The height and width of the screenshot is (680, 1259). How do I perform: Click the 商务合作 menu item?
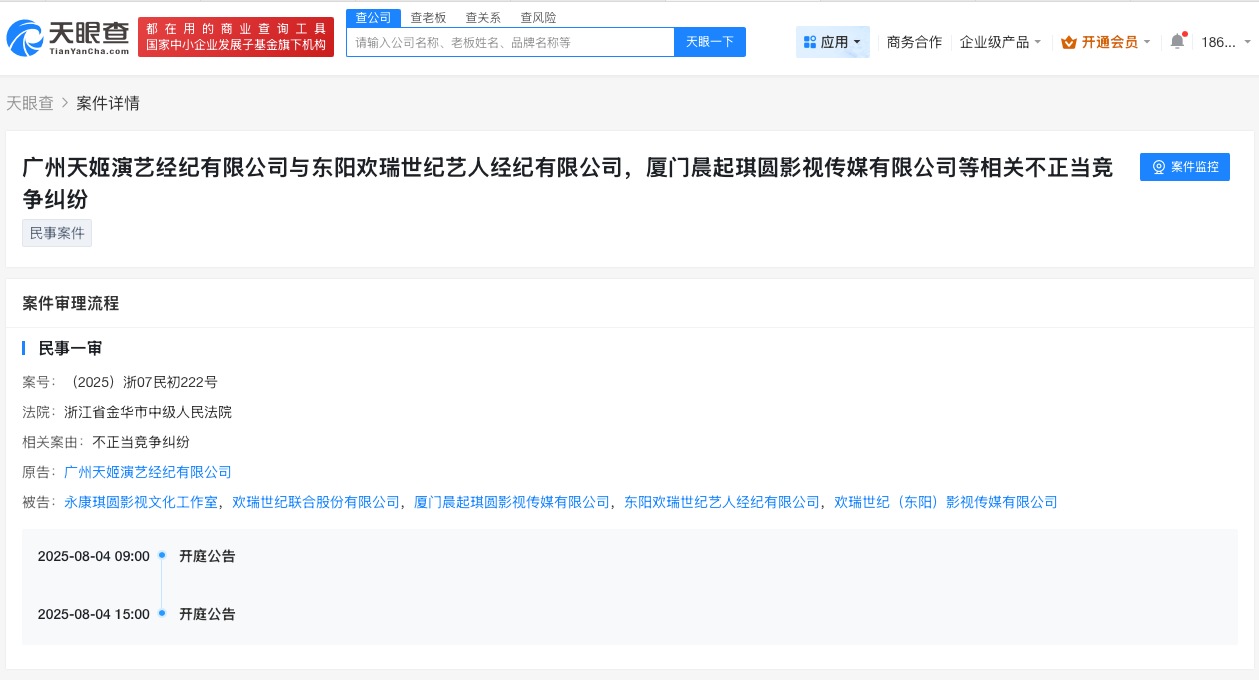(913, 42)
